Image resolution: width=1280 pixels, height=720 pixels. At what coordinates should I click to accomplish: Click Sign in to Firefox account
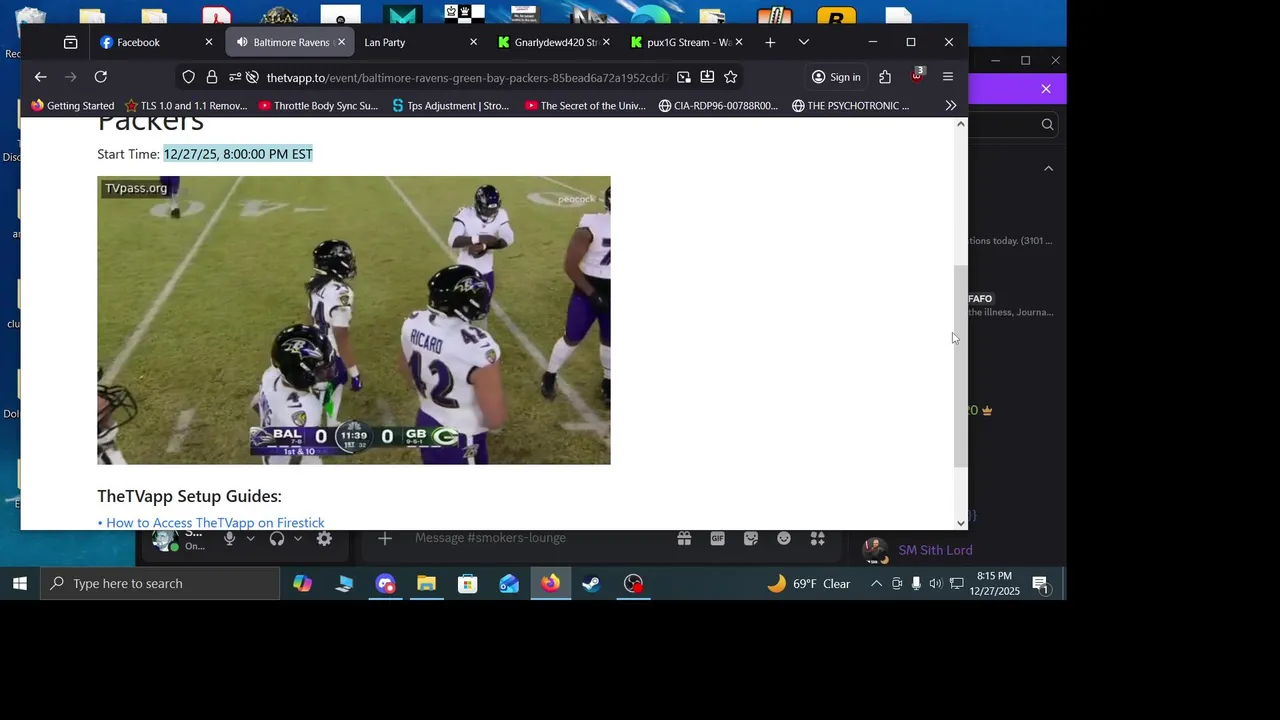pos(836,77)
